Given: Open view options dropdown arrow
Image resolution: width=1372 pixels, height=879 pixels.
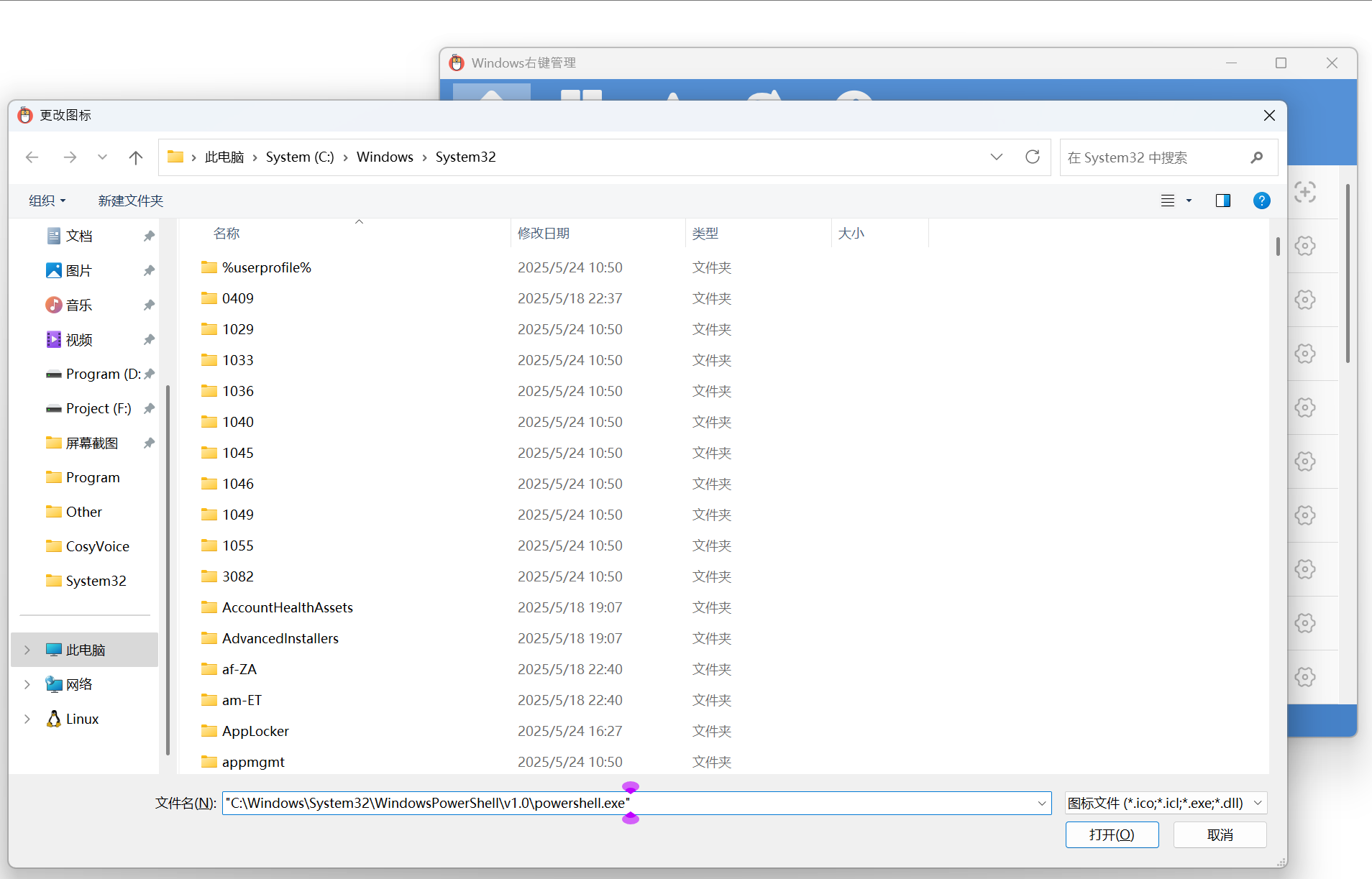Looking at the screenshot, I should pyautogui.click(x=1189, y=201).
